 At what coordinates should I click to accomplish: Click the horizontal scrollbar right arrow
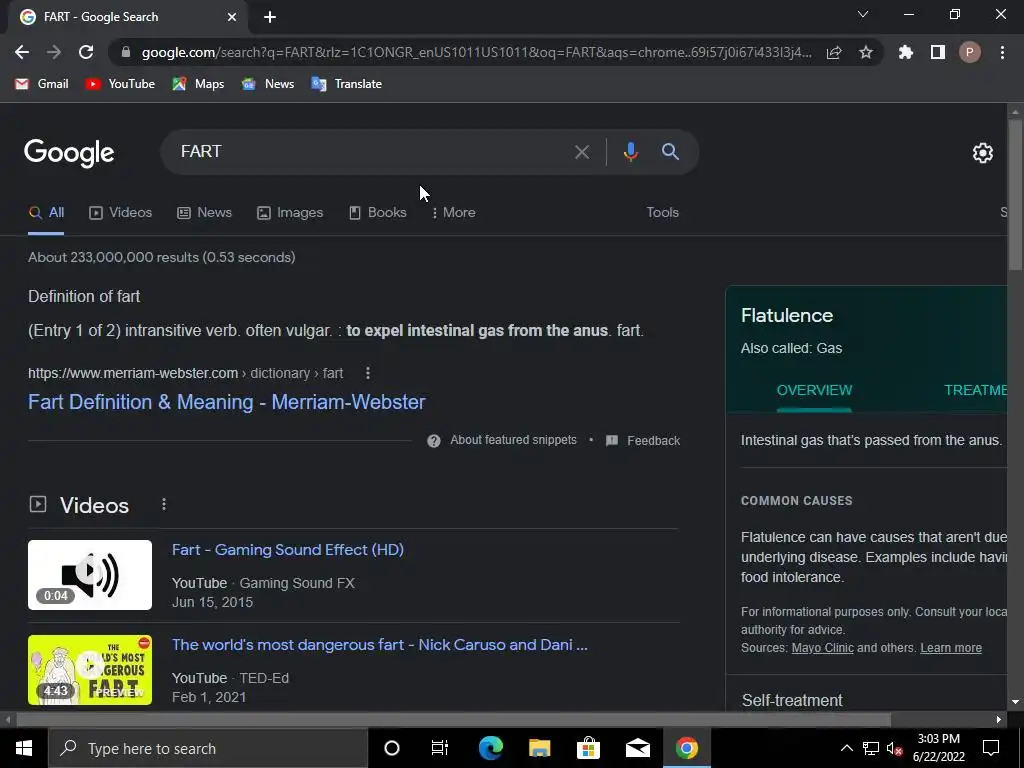(x=999, y=720)
